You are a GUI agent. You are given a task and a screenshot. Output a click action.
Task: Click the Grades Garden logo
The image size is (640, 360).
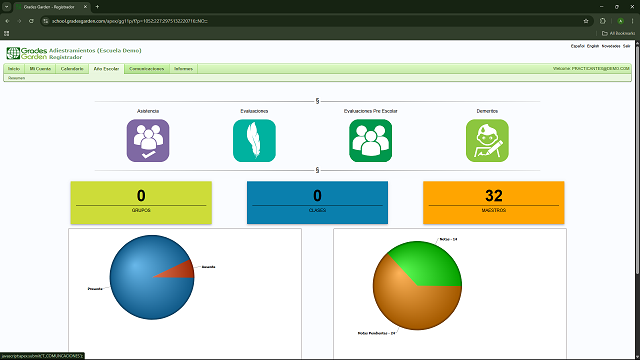(27, 53)
